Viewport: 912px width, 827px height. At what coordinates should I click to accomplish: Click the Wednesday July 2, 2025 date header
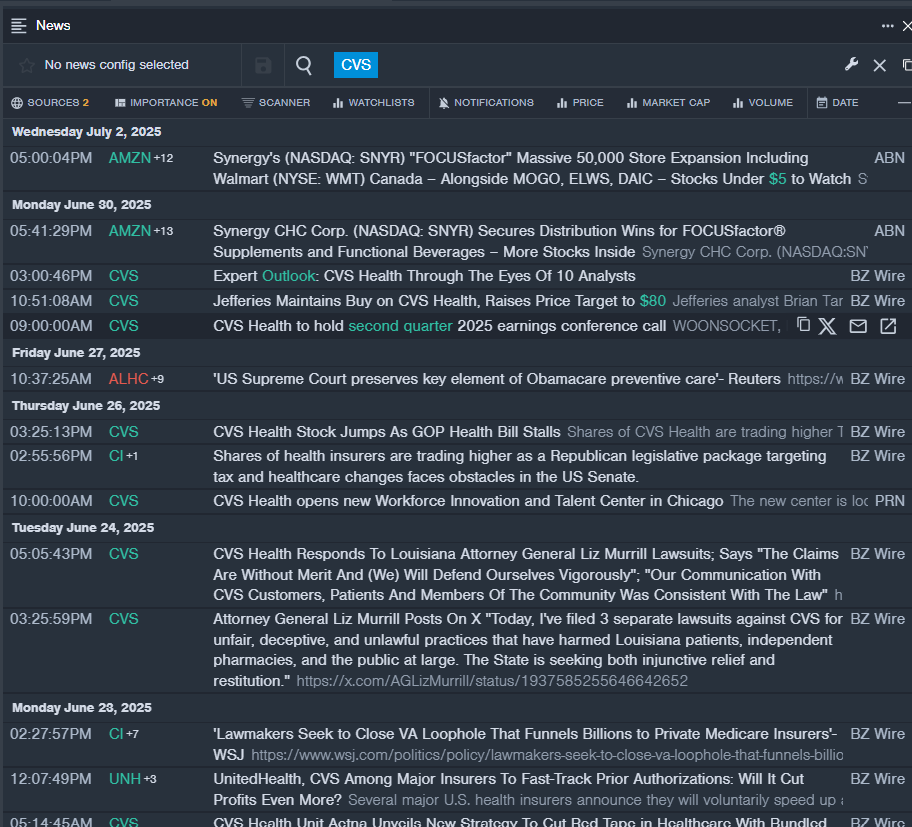point(87,132)
